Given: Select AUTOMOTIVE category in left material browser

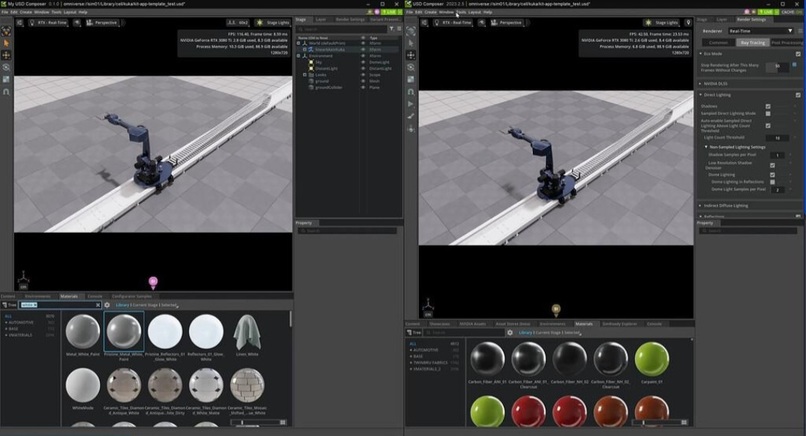Looking at the screenshot, I should [21, 322].
